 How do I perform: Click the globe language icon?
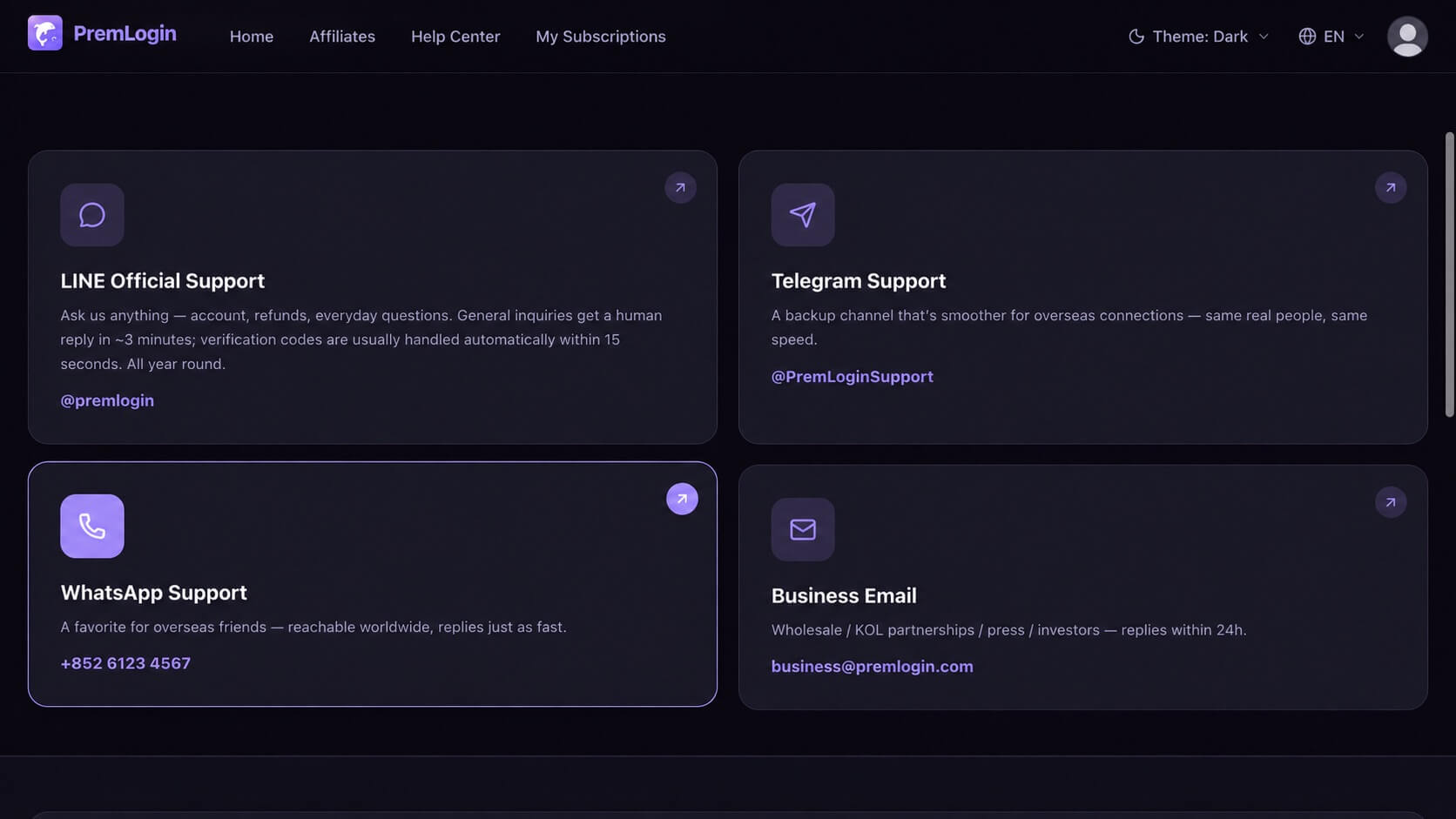(x=1307, y=37)
